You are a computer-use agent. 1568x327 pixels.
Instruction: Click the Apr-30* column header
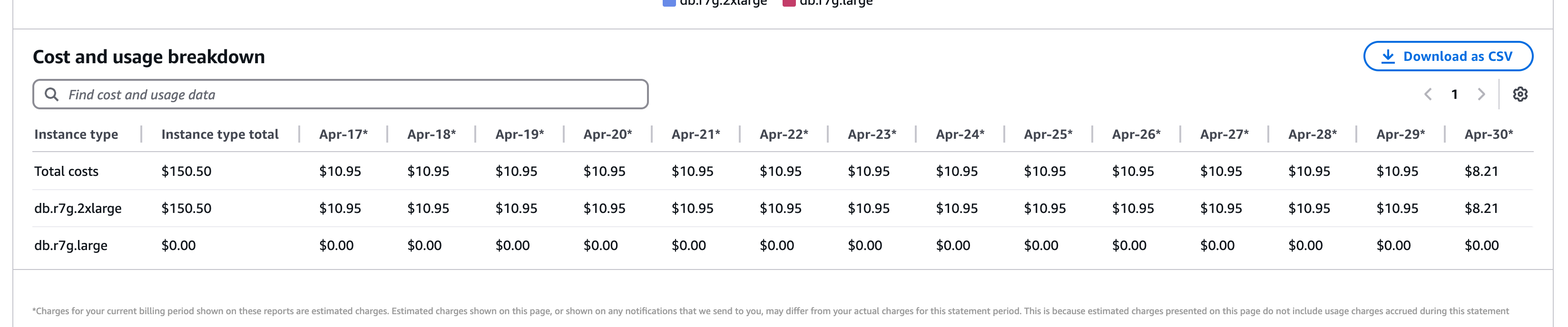point(1488,135)
